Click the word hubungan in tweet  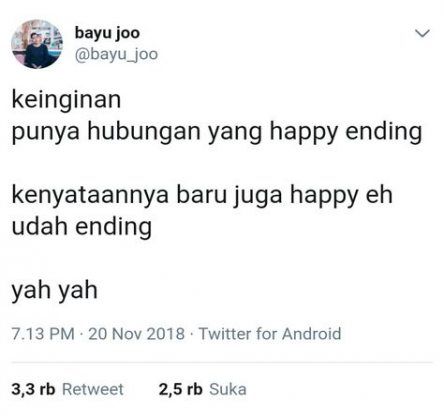[x=144, y=131]
